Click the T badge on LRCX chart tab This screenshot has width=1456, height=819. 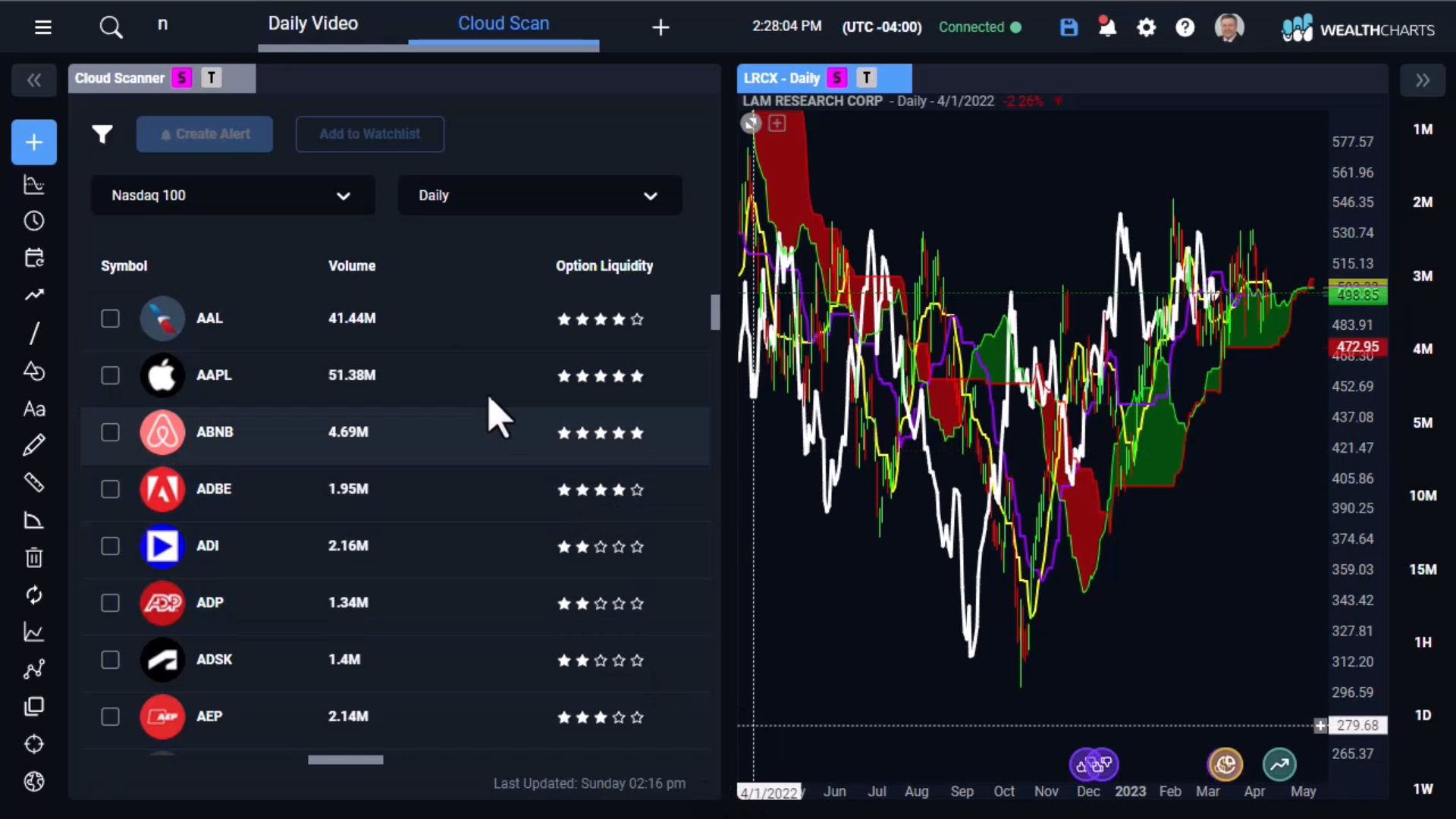(x=867, y=77)
